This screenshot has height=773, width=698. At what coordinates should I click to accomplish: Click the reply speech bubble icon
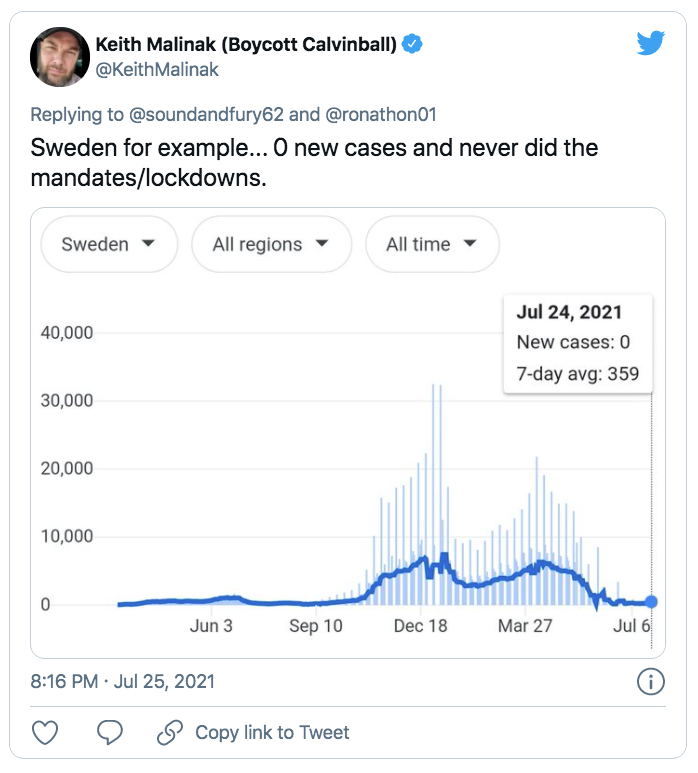(110, 732)
